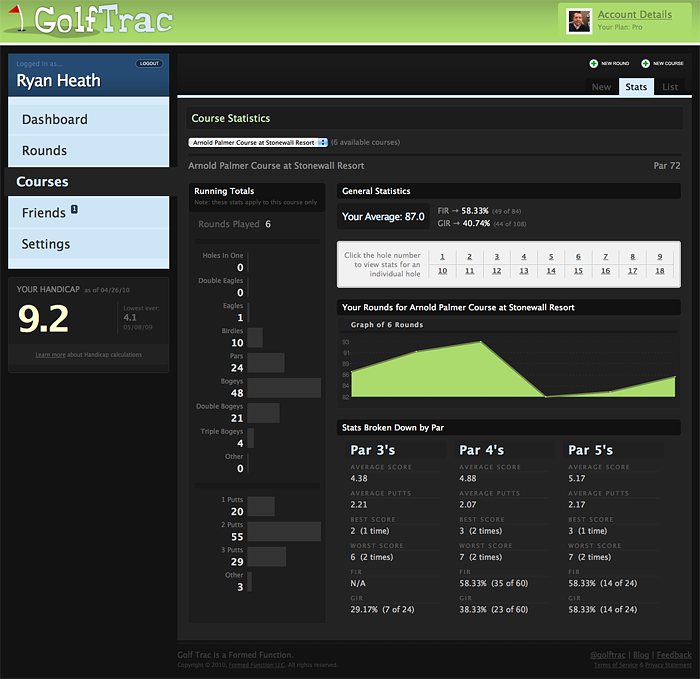The width and height of the screenshot is (700, 679).
Task: Click the Par 5's heading
Action: (x=590, y=450)
